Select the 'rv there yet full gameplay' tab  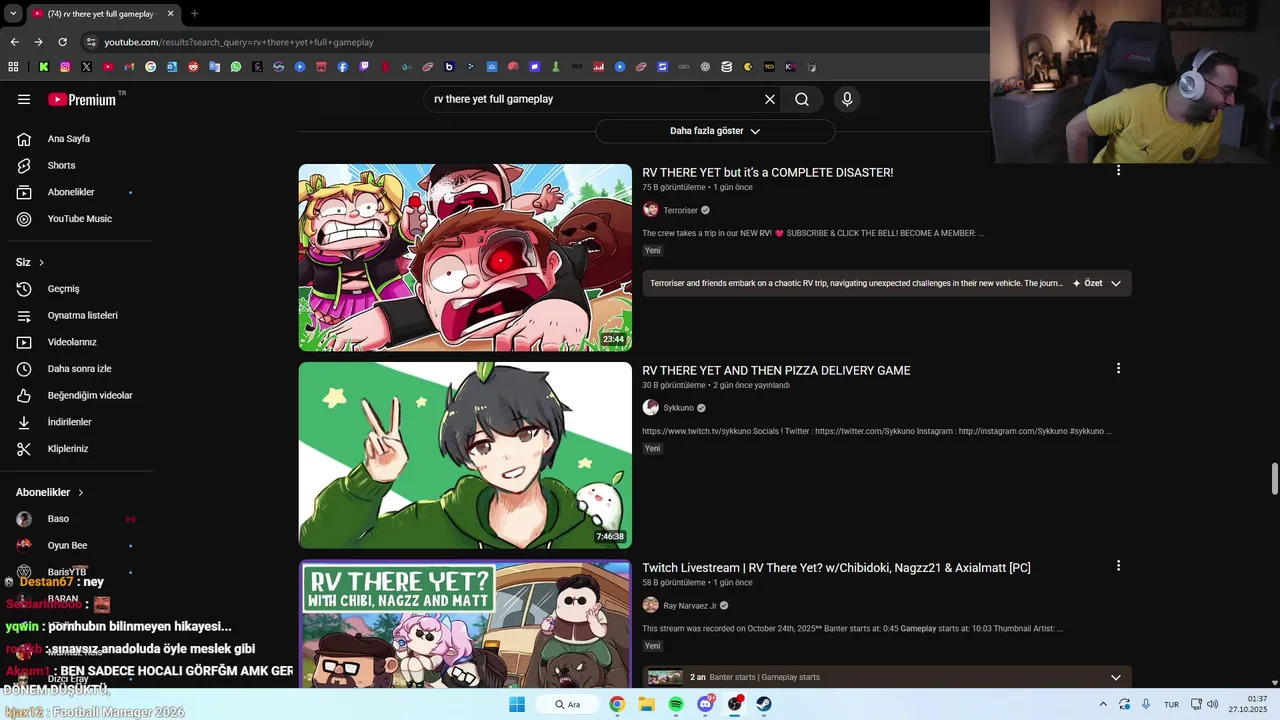point(95,14)
